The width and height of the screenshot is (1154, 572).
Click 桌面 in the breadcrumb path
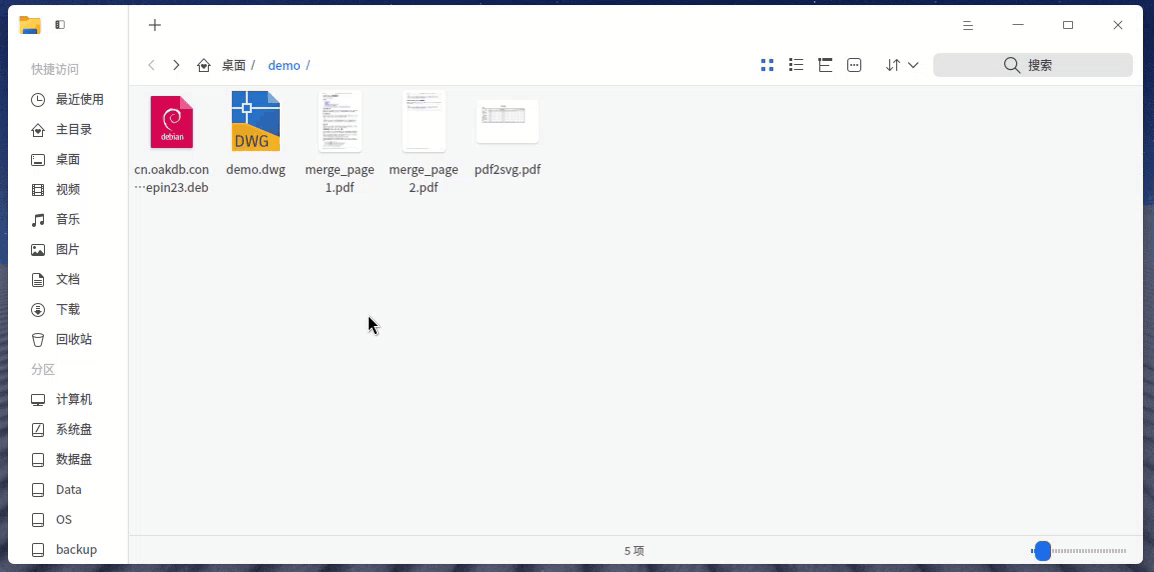coord(234,66)
